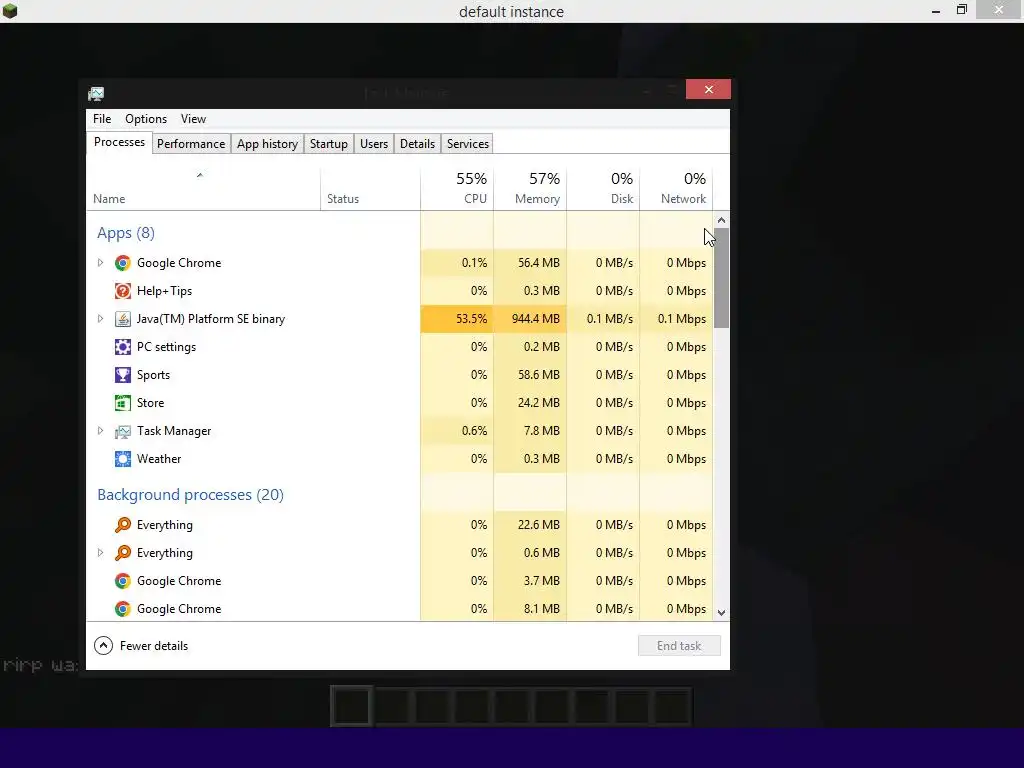Select the Java 0.1 Mbps network value
This screenshot has width=1024, height=768.
coord(682,319)
